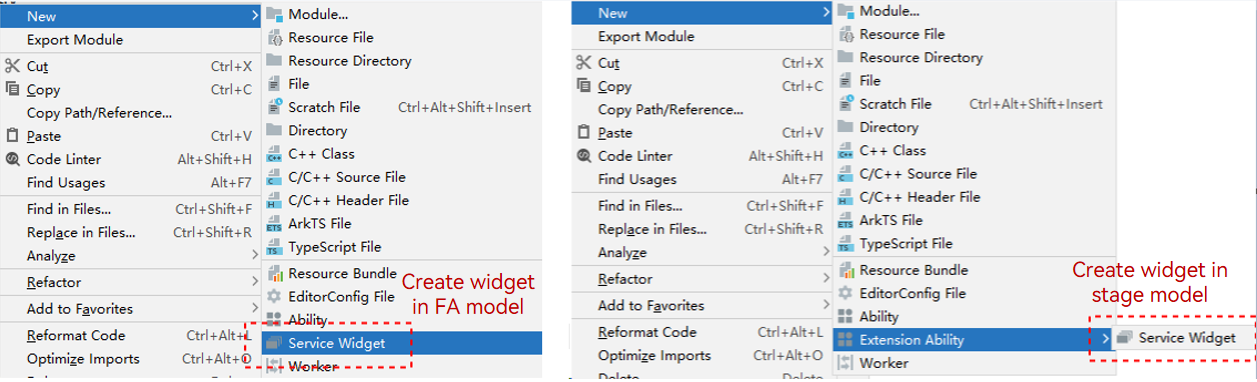This screenshot has height=382, width=1257.
Task: Expand Refactor submenu arrow in left-hand menu
Action: tap(256, 283)
